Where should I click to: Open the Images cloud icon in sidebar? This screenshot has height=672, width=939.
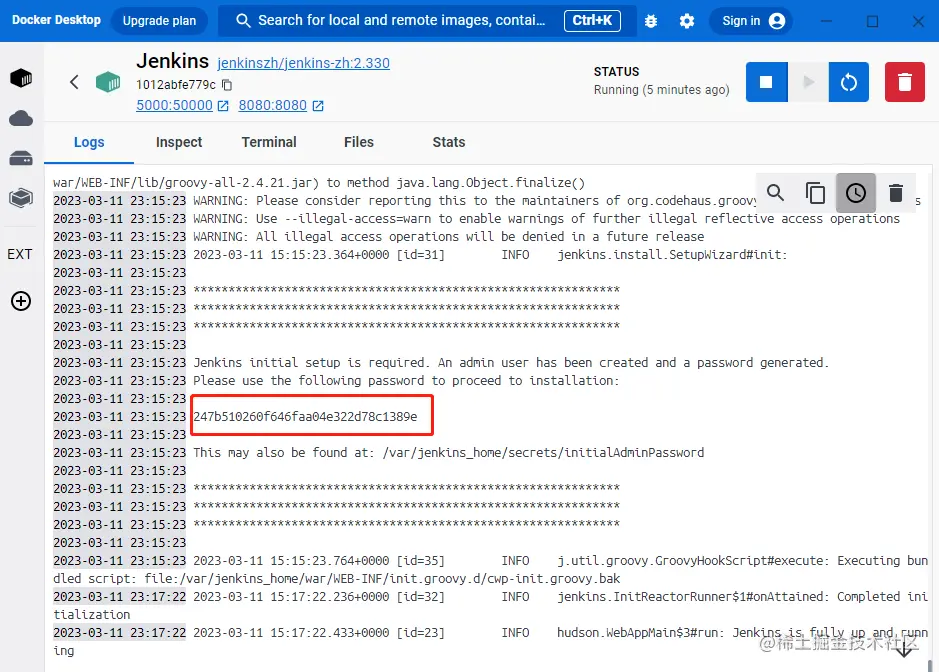tap(21, 118)
